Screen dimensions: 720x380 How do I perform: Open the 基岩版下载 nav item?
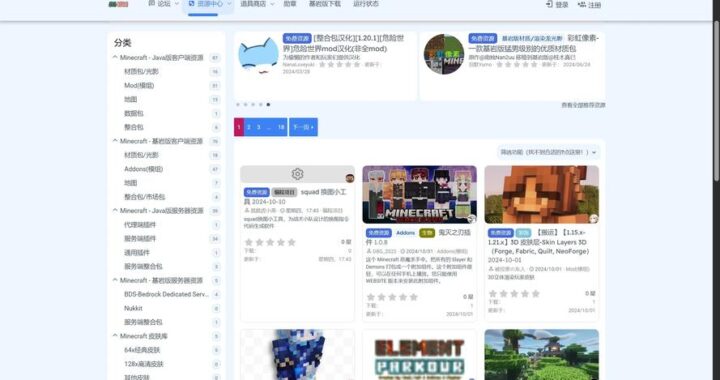325,4
